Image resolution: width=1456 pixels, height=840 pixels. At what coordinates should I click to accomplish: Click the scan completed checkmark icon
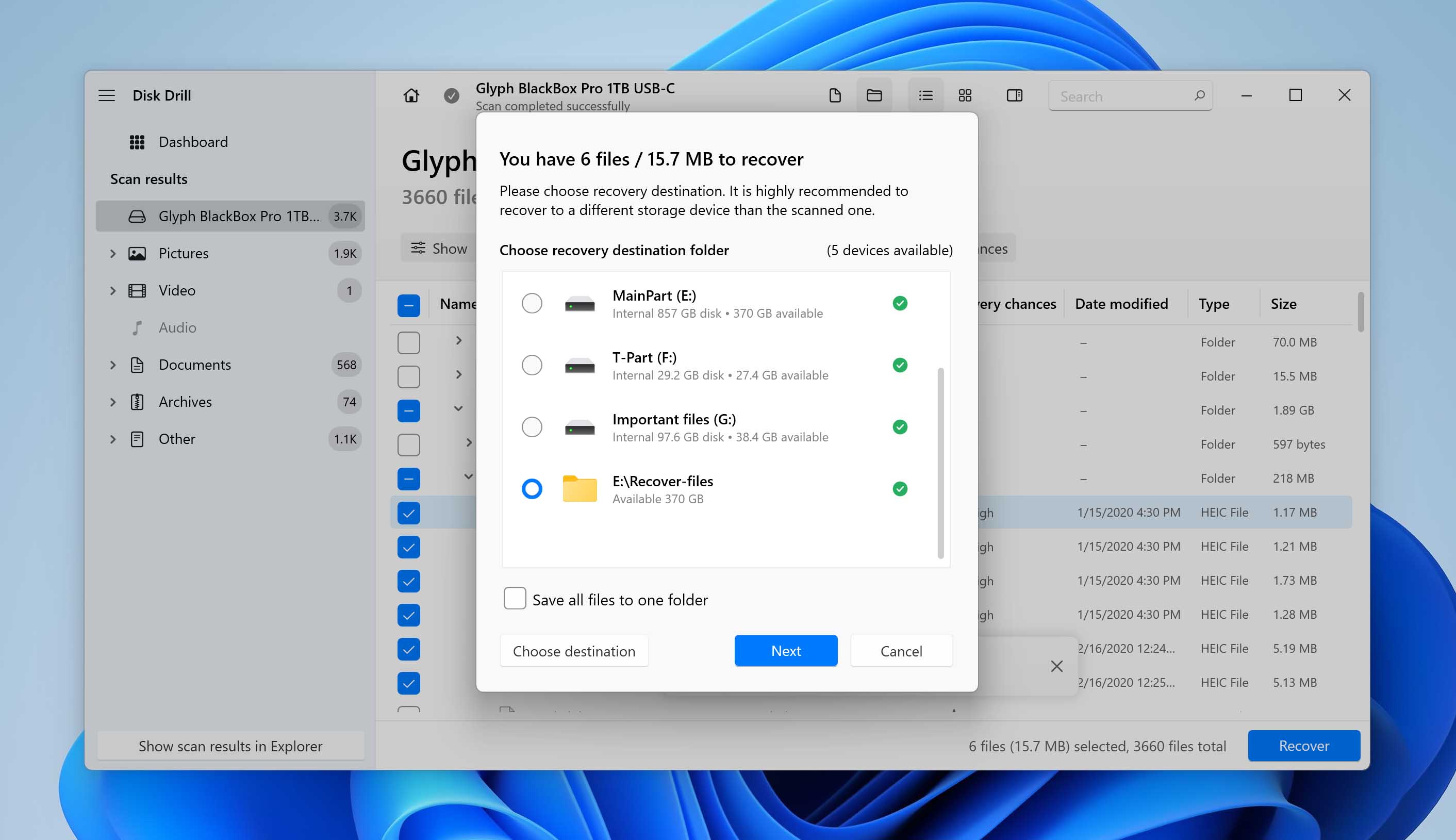[450, 95]
